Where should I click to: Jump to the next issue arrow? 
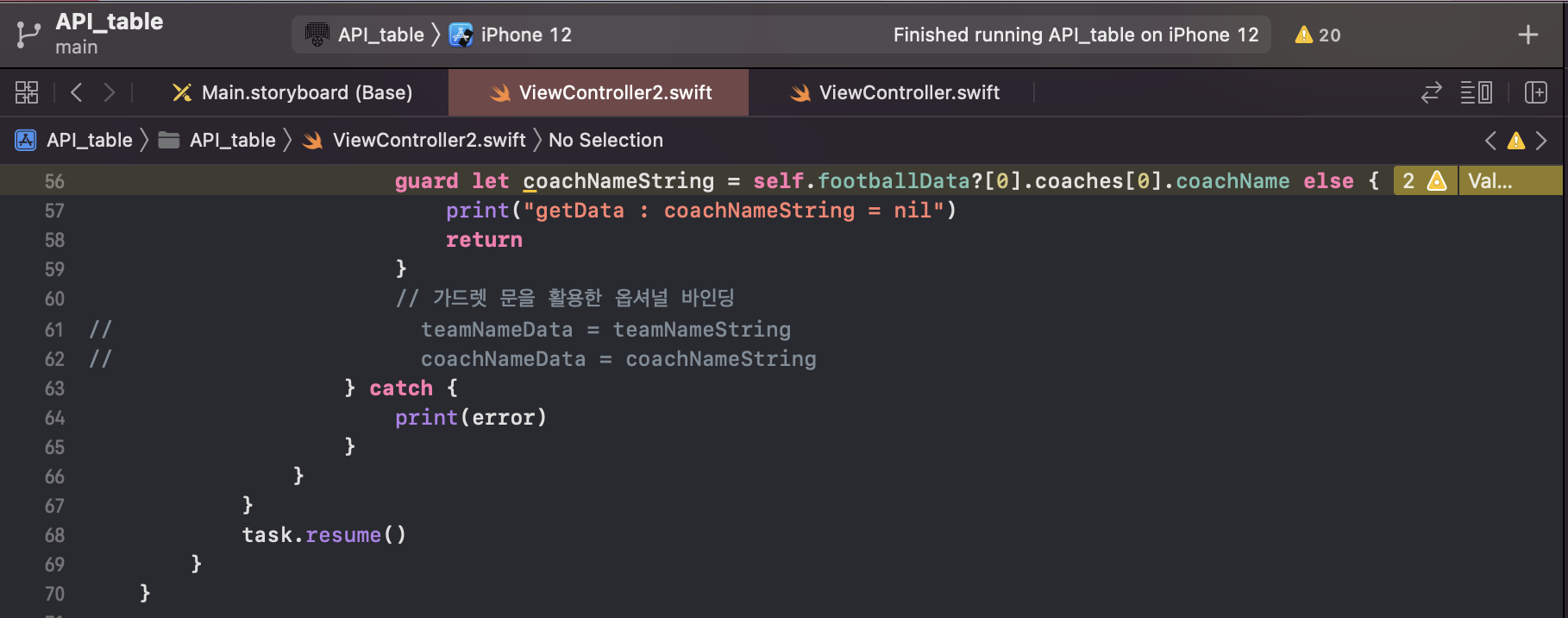point(1541,141)
